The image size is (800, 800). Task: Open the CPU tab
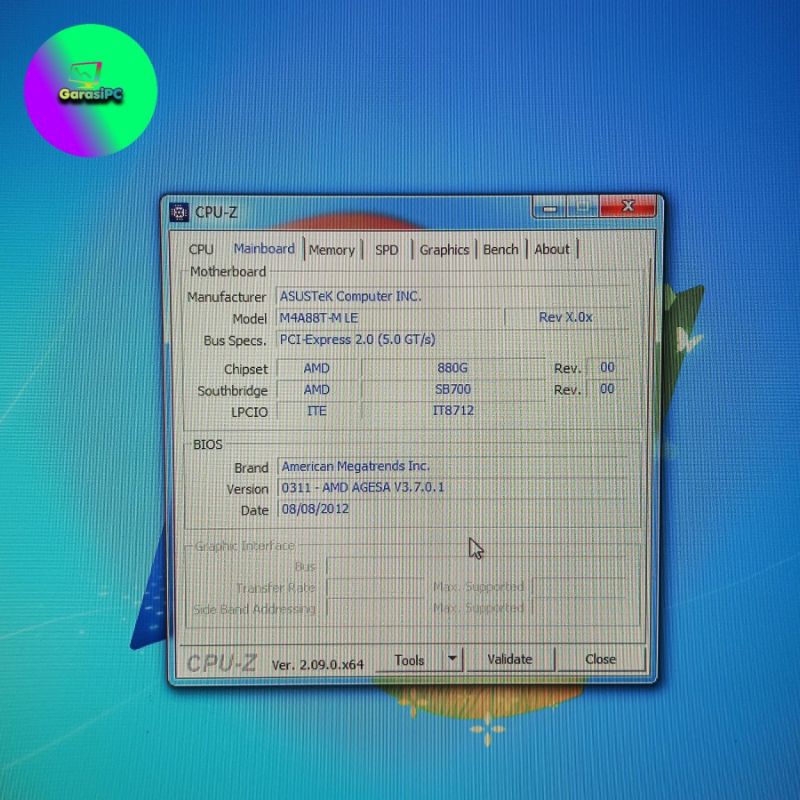[201, 250]
